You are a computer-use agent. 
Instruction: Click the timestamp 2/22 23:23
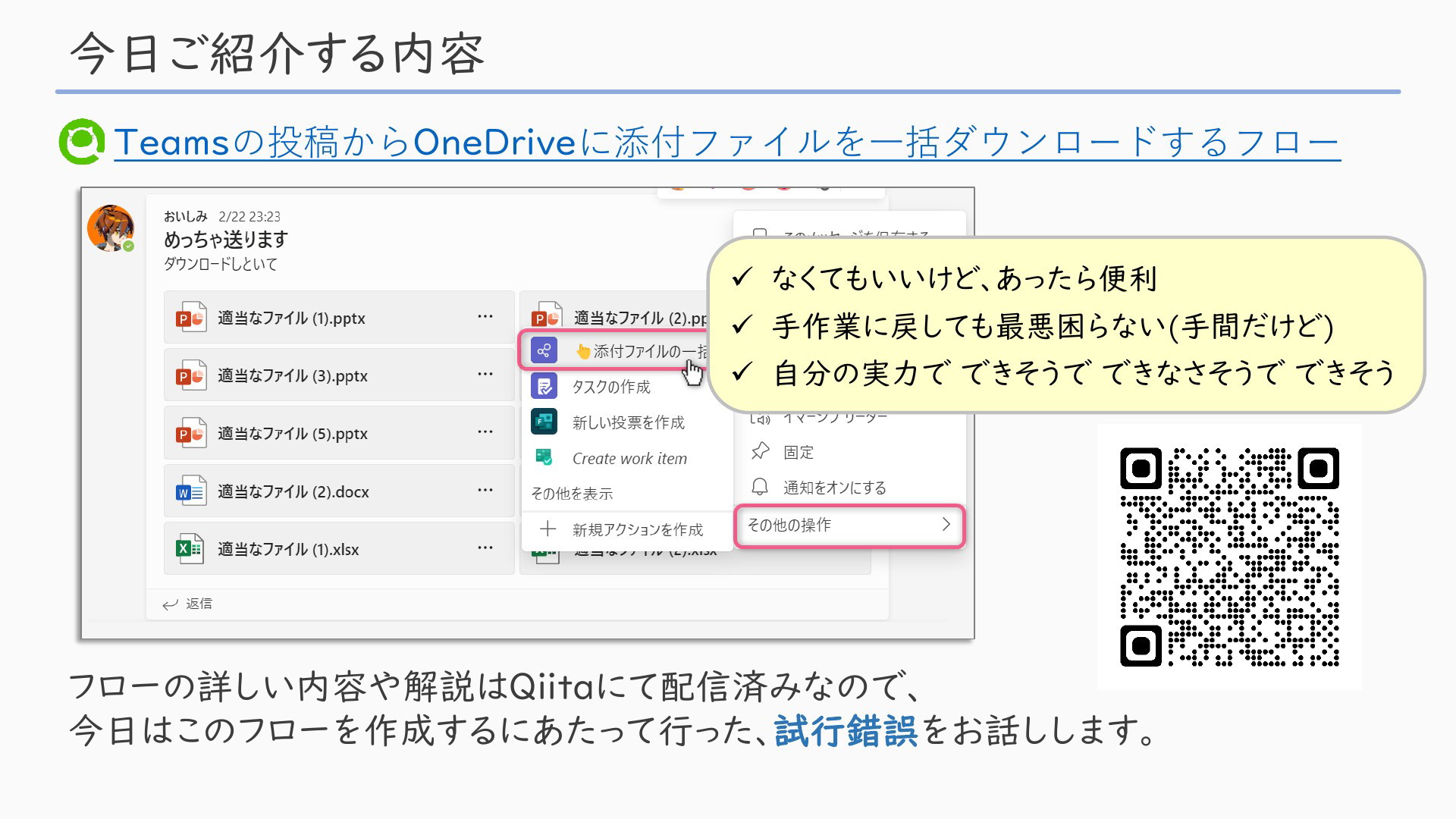[x=249, y=217]
